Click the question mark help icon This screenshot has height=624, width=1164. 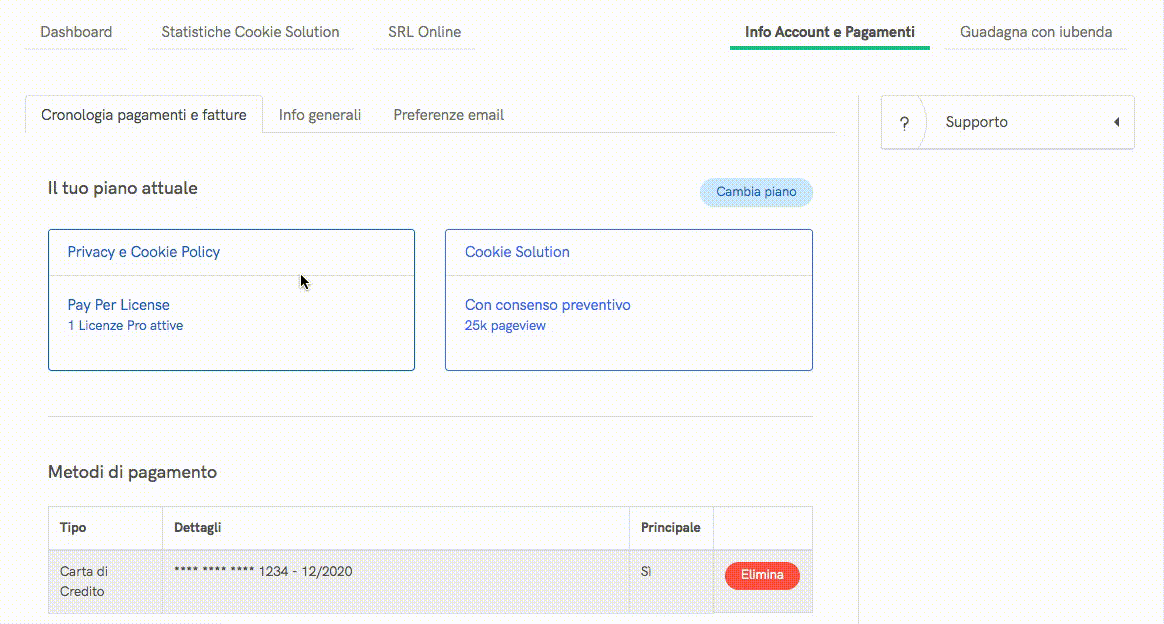(905, 122)
